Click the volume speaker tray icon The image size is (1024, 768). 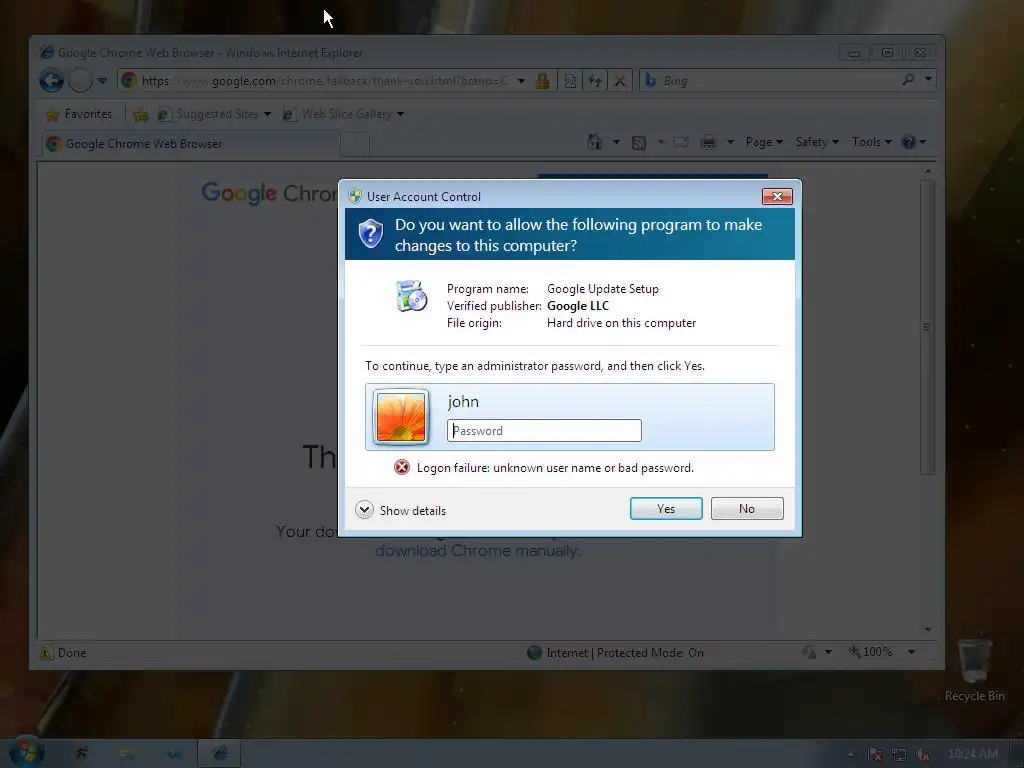click(922, 754)
